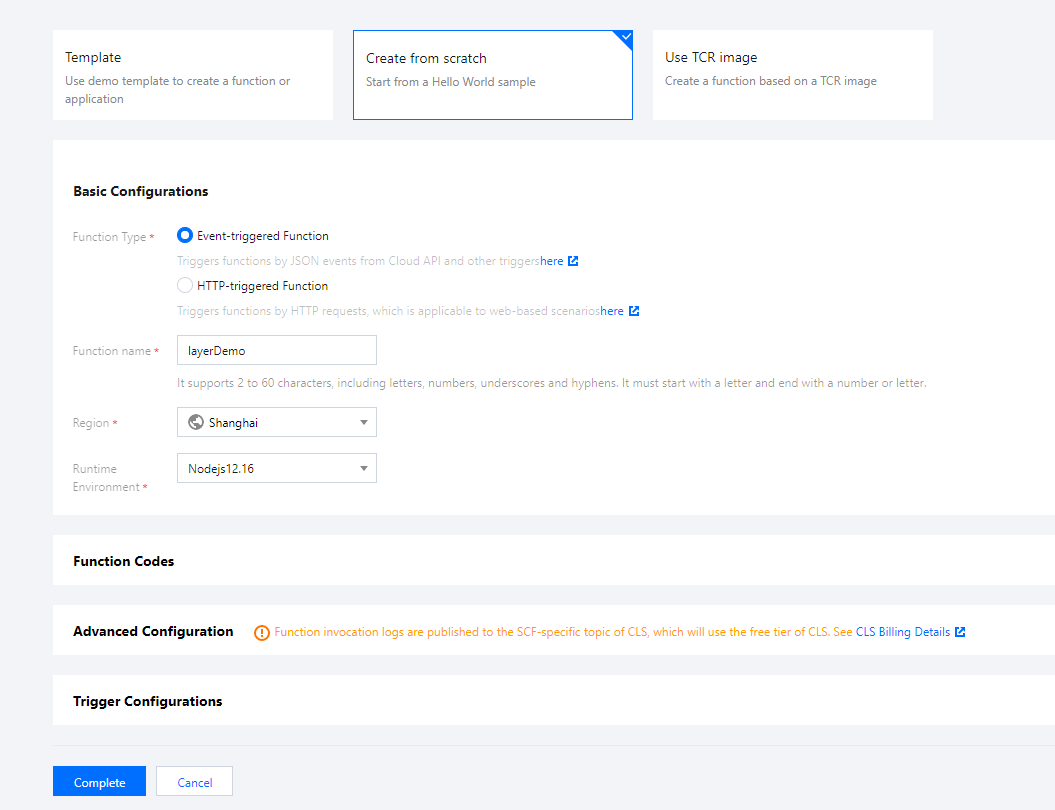Image resolution: width=1055 pixels, height=810 pixels.
Task: Open the CLS Billing Details link
Action: click(x=902, y=632)
